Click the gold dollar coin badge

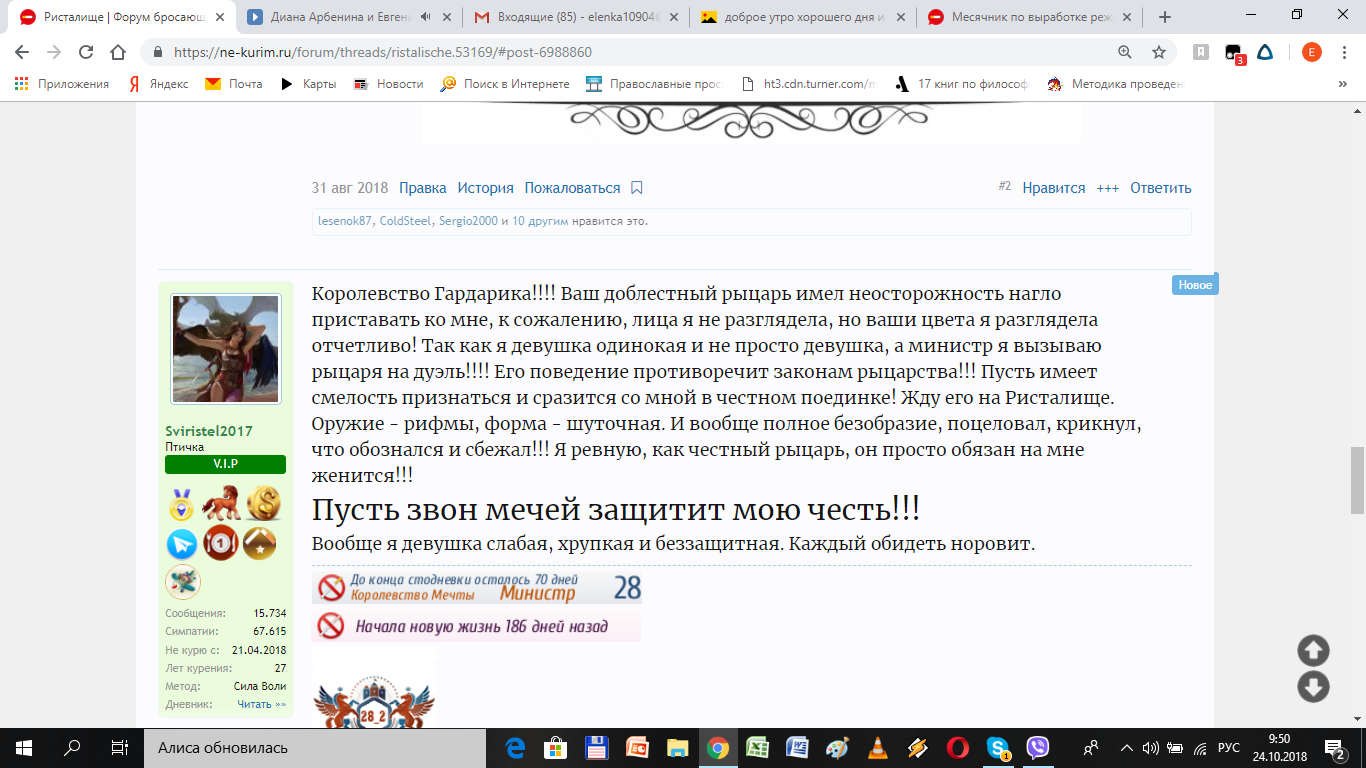(x=263, y=504)
